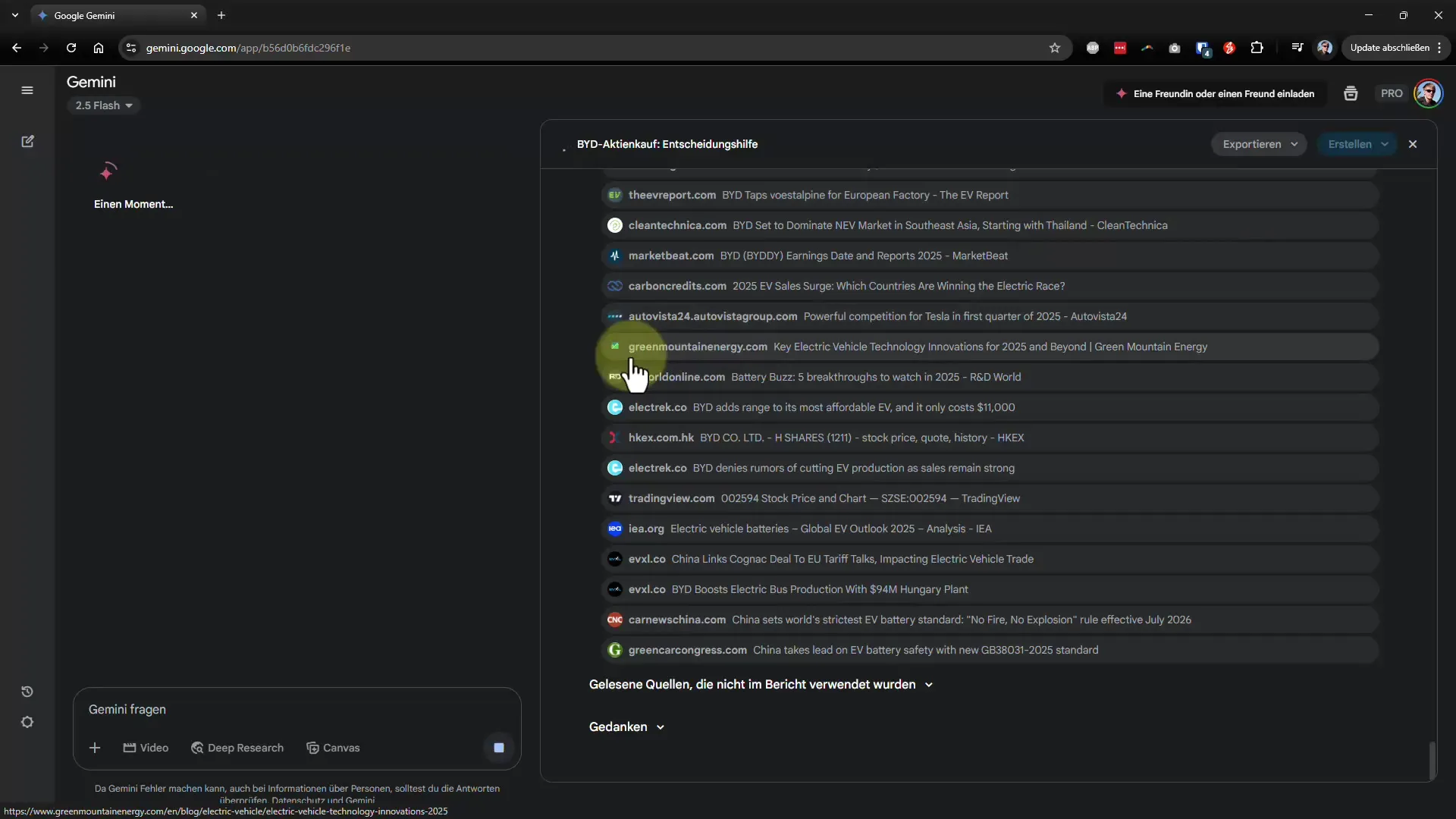Open cleantechnica.com Southeast Asia source
Image resolution: width=1456 pixels, height=819 pixels.
990,225
